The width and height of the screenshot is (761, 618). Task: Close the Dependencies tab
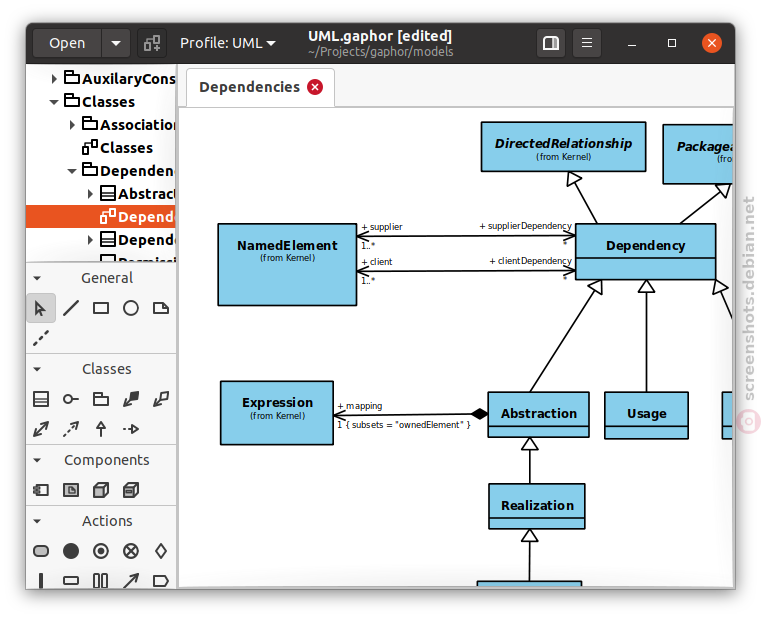315,87
